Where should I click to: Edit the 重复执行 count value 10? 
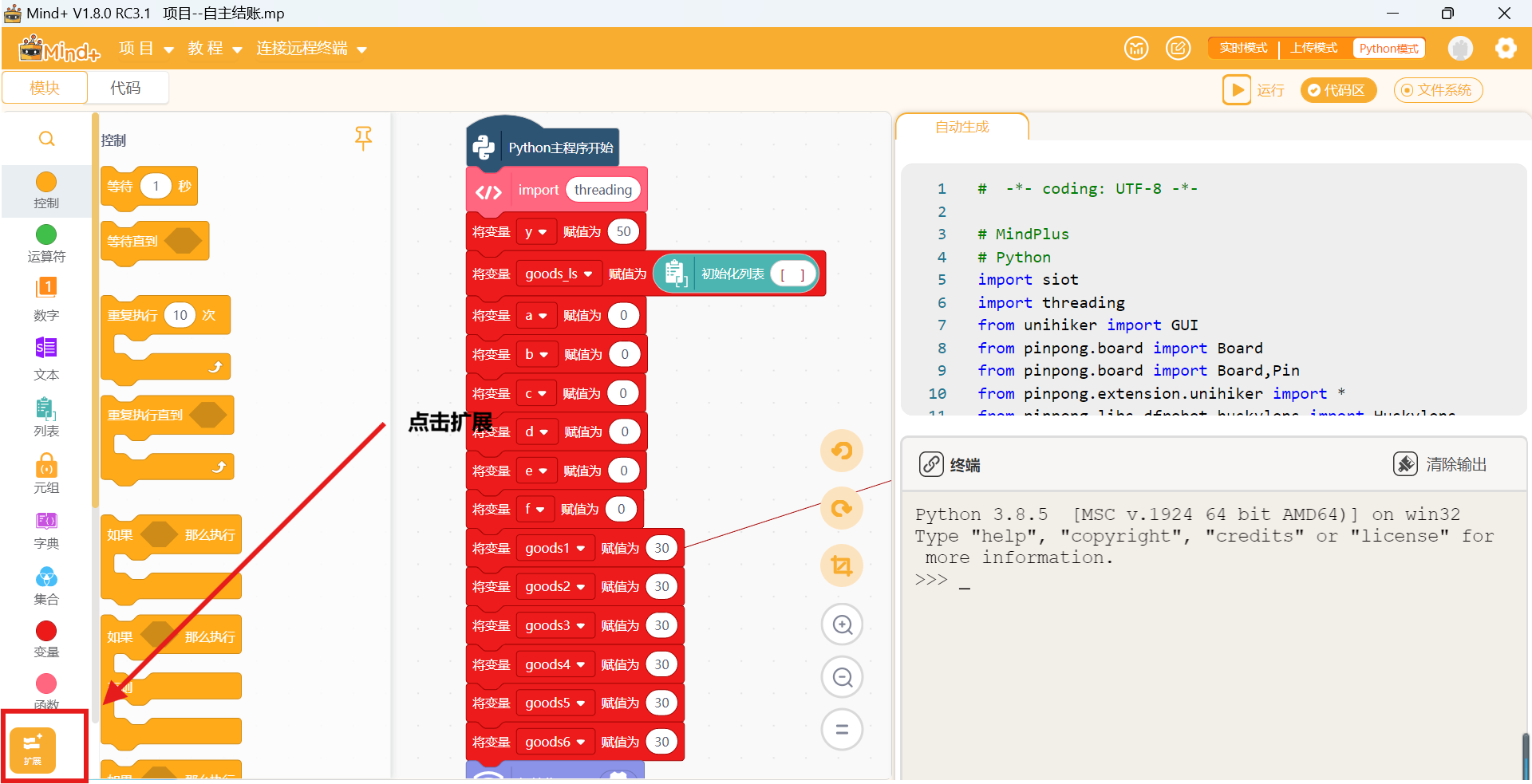[180, 315]
